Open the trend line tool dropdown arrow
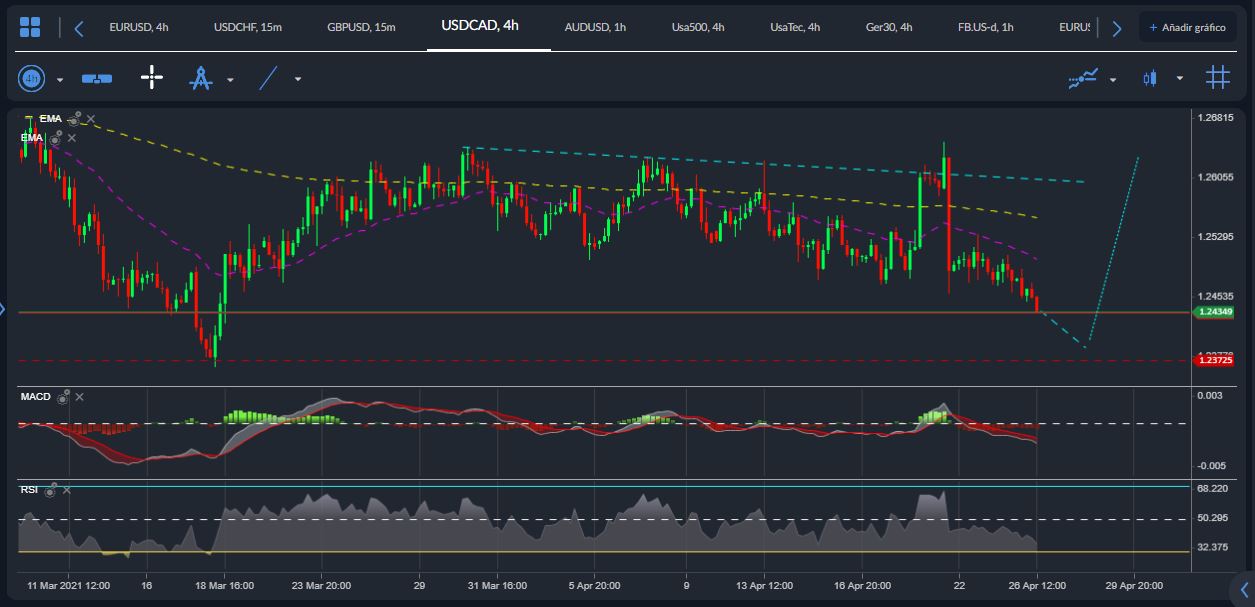Viewport: 1255px width, 607px height. click(296, 78)
